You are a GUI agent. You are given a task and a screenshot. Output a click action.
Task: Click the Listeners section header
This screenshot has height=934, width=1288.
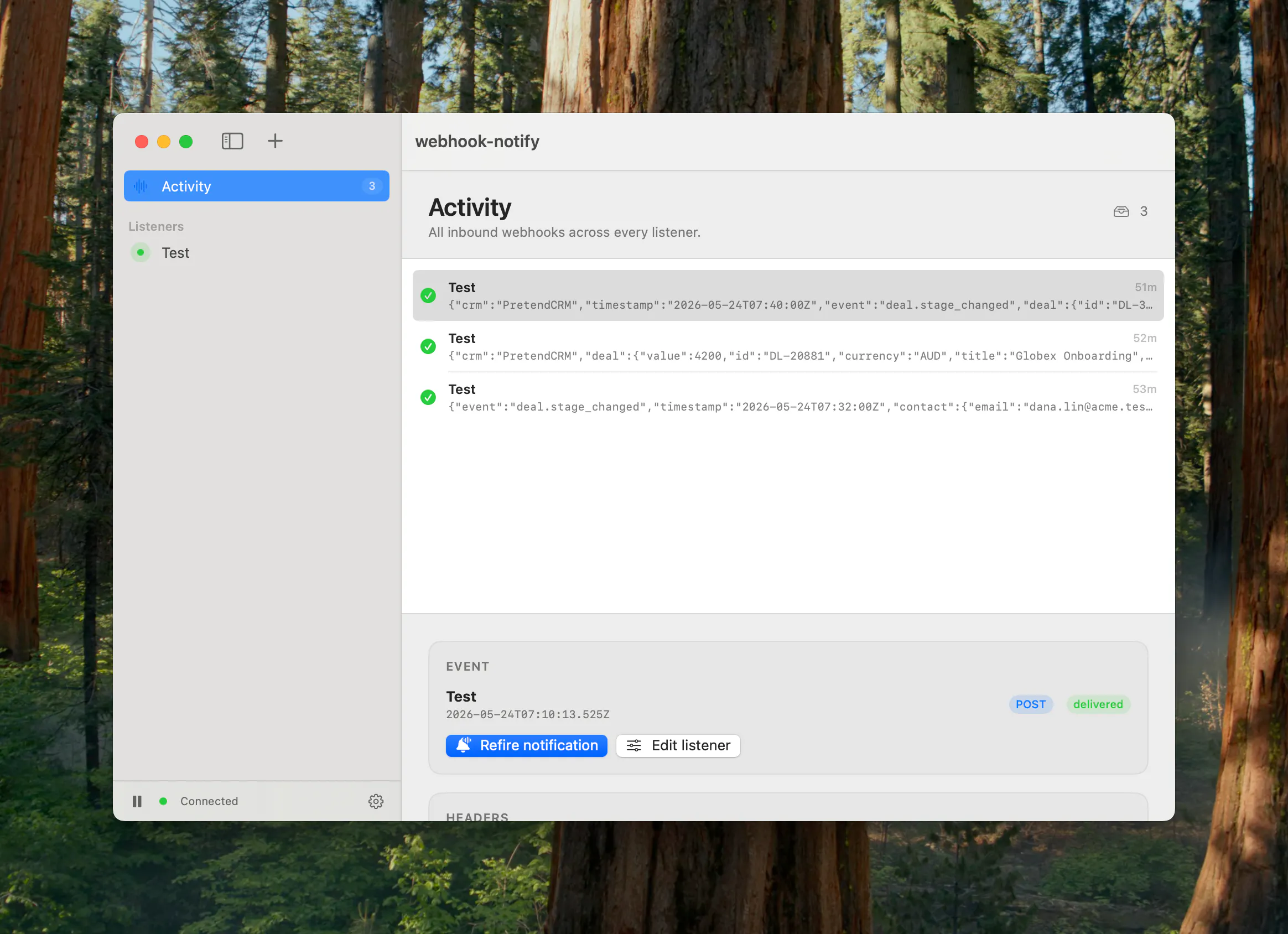156,226
